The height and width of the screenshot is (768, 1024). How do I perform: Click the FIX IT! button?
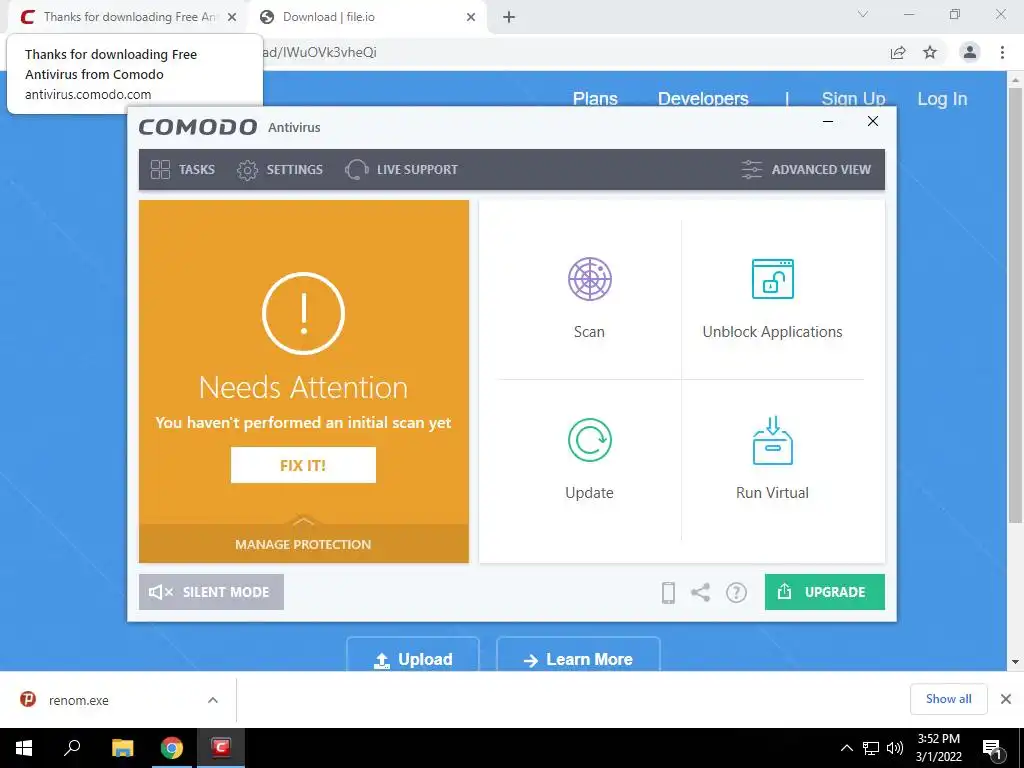click(x=303, y=465)
